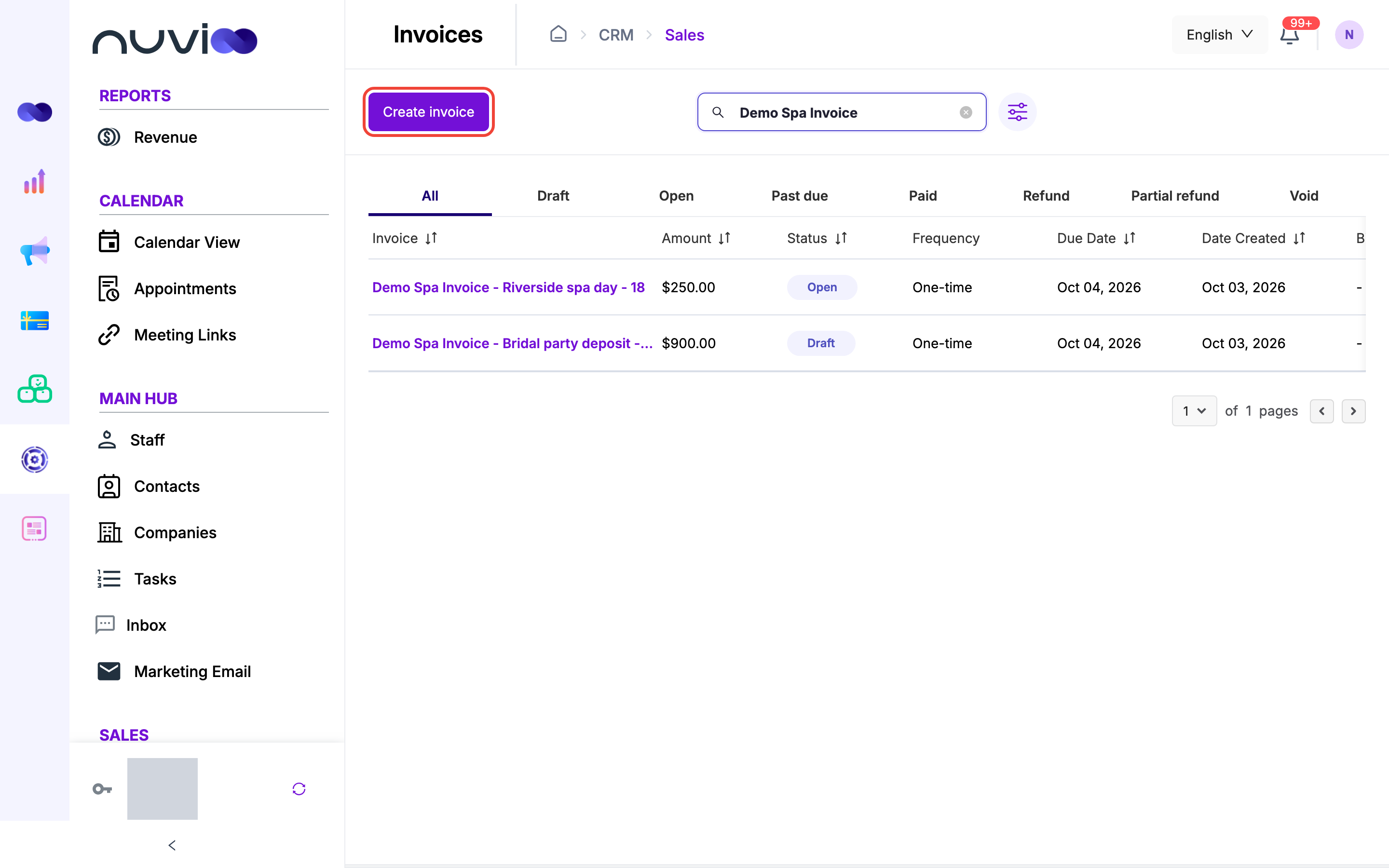Clear the search field with the x icon

[x=966, y=112]
